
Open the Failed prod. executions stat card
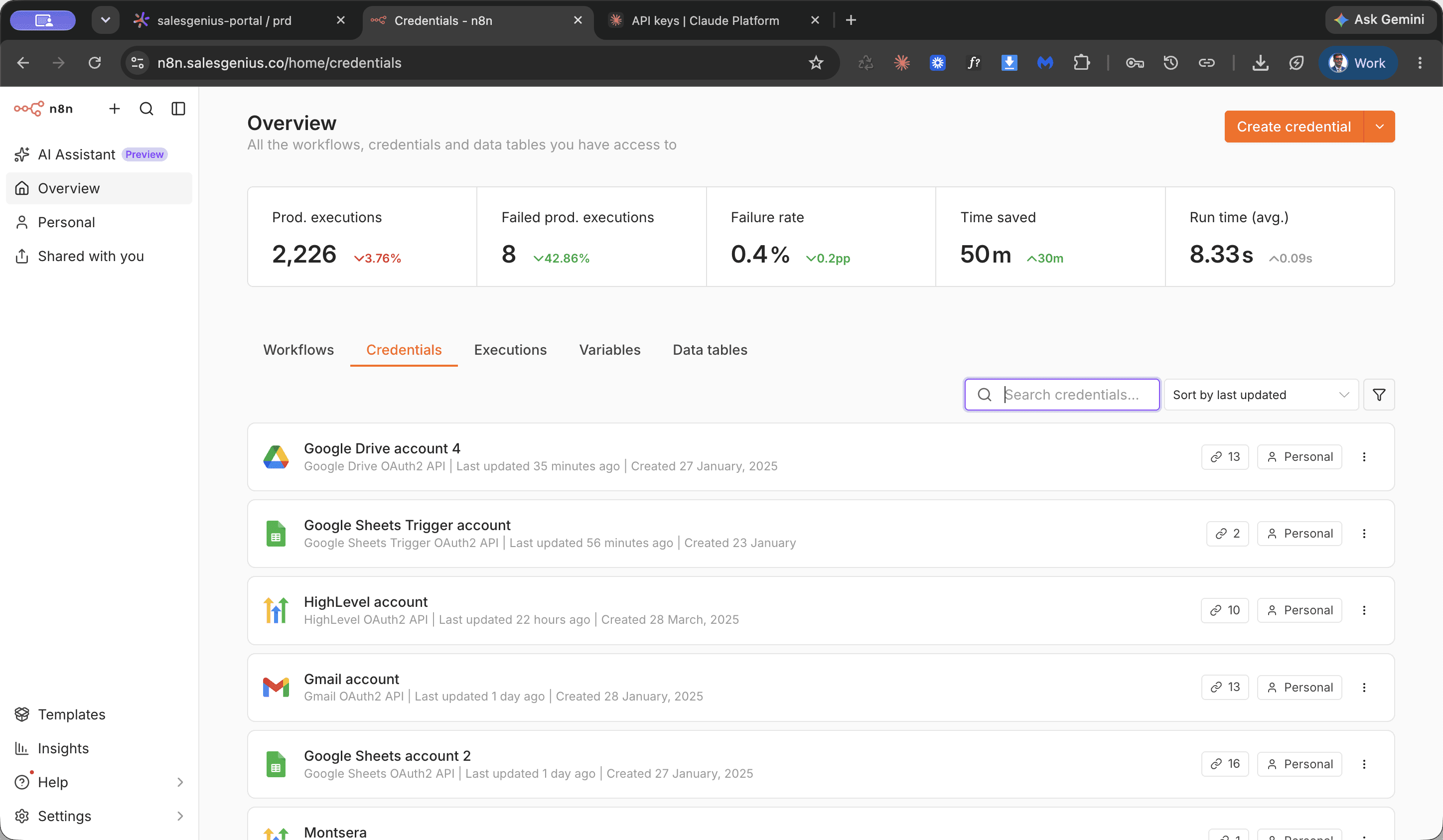(591, 237)
